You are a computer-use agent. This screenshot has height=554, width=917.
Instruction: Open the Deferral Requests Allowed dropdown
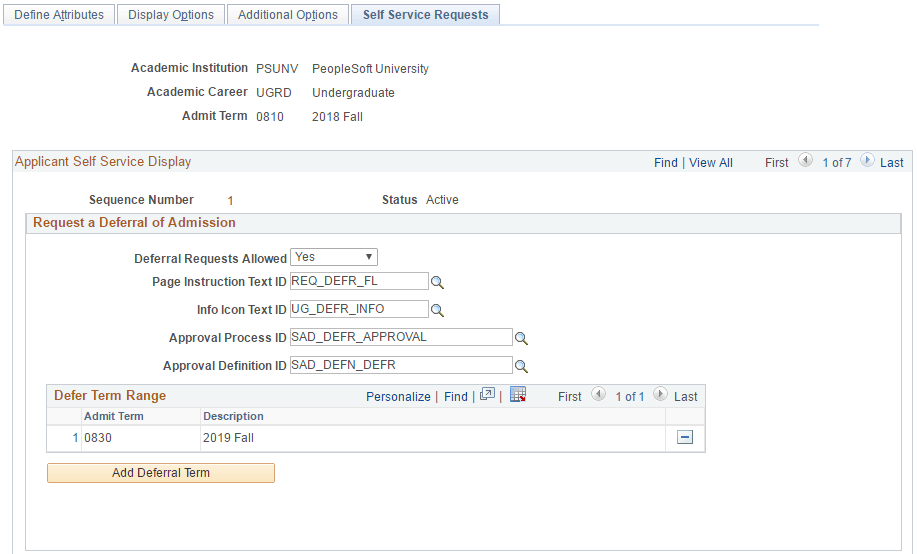[334, 257]
